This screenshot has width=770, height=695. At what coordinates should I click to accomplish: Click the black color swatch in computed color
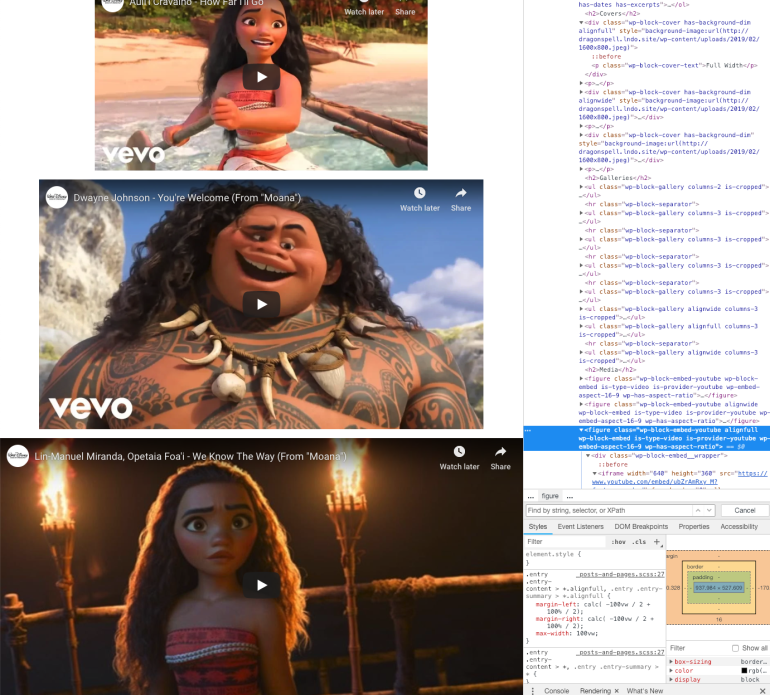(x=744, y=670)
